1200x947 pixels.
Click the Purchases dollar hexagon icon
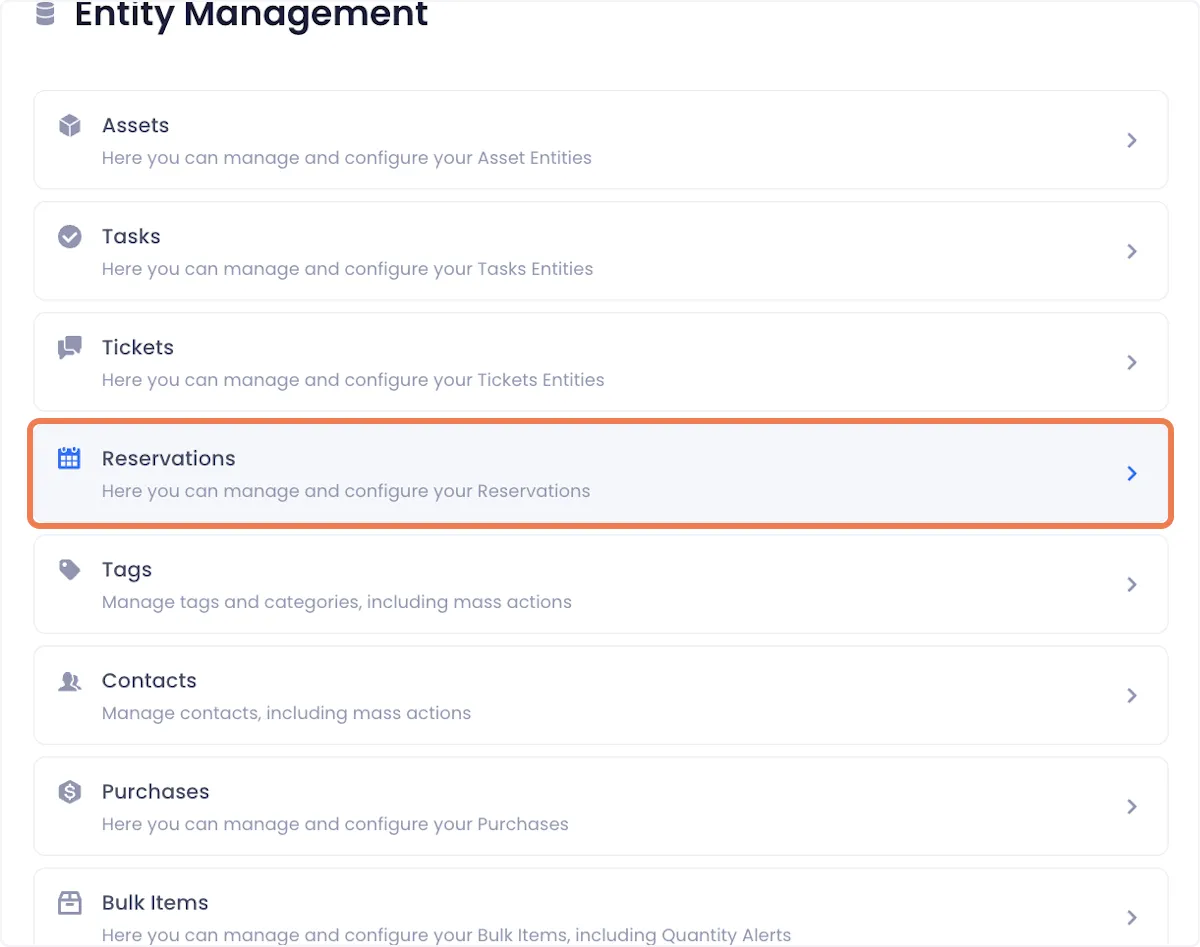(69, 792)
